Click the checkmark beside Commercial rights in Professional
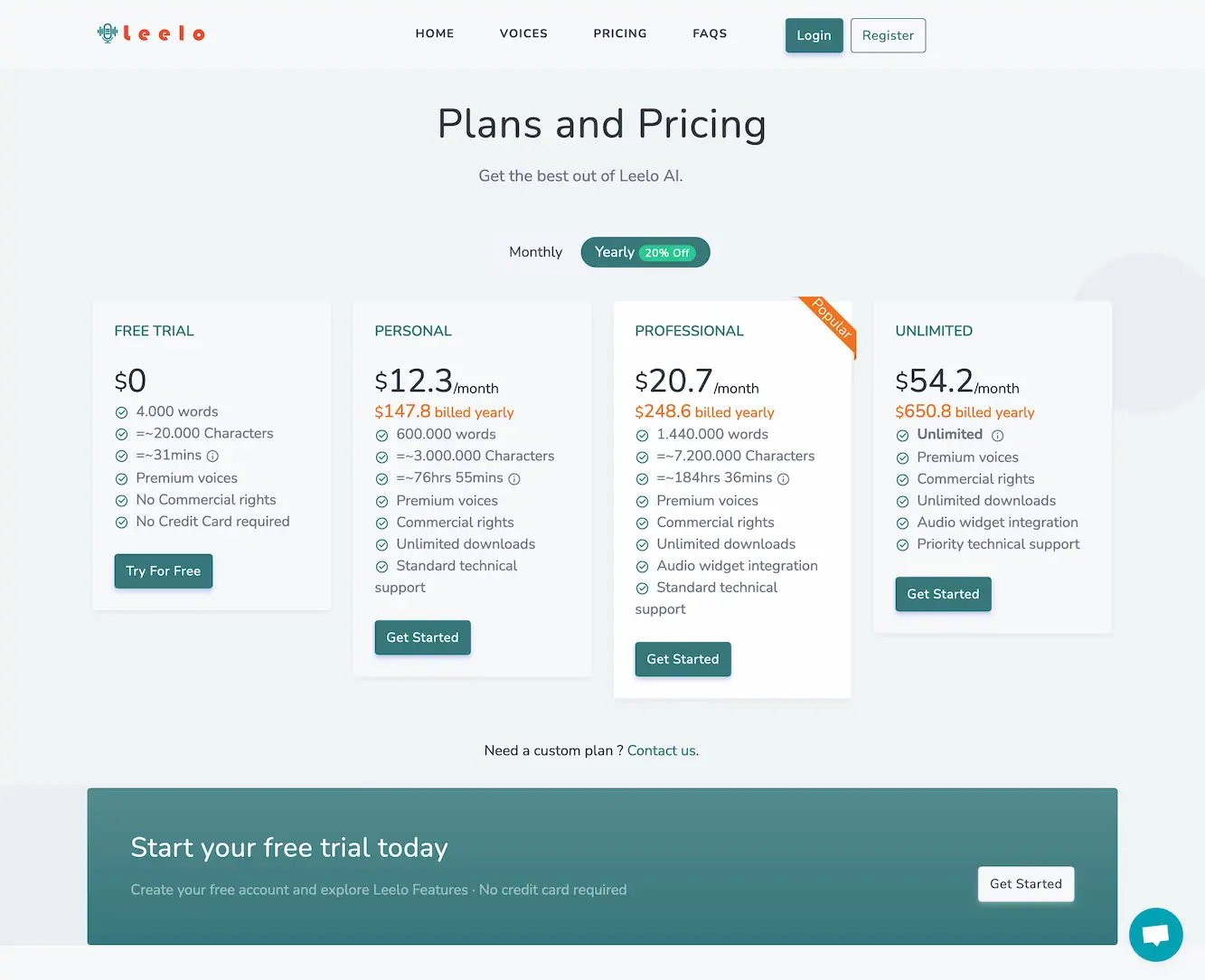1205x980 pixels. pyautogui.click(x=642, y=523)
